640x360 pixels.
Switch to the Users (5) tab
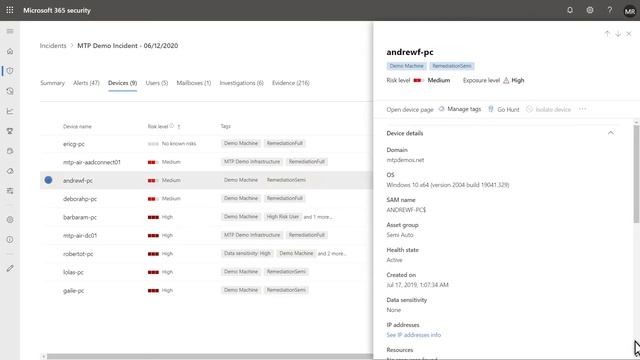[x=157, y=83]
